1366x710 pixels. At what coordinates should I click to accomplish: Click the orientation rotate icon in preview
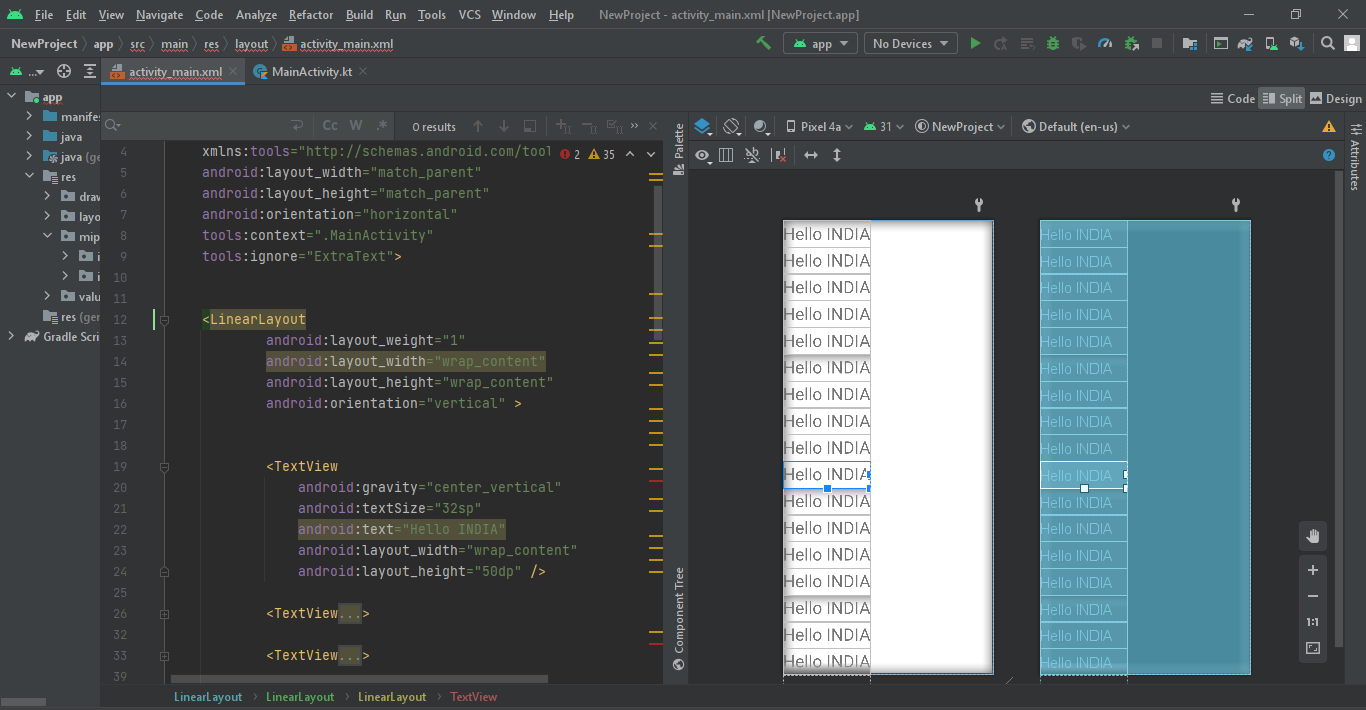[x=732, y=127]
